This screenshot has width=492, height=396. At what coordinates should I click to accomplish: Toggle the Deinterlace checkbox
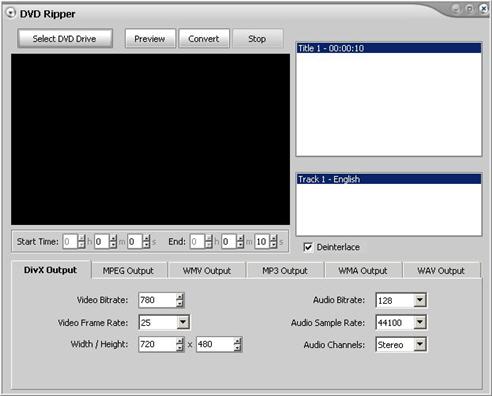[x=308, y=247]
